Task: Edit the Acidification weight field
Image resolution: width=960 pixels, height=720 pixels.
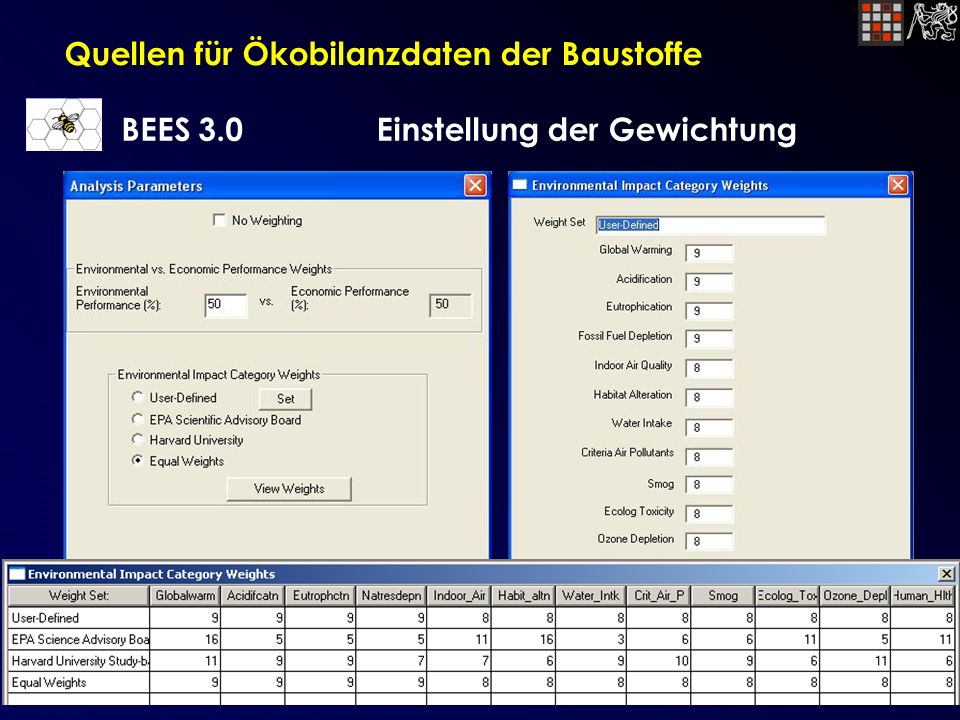Action: pos(709,282)
